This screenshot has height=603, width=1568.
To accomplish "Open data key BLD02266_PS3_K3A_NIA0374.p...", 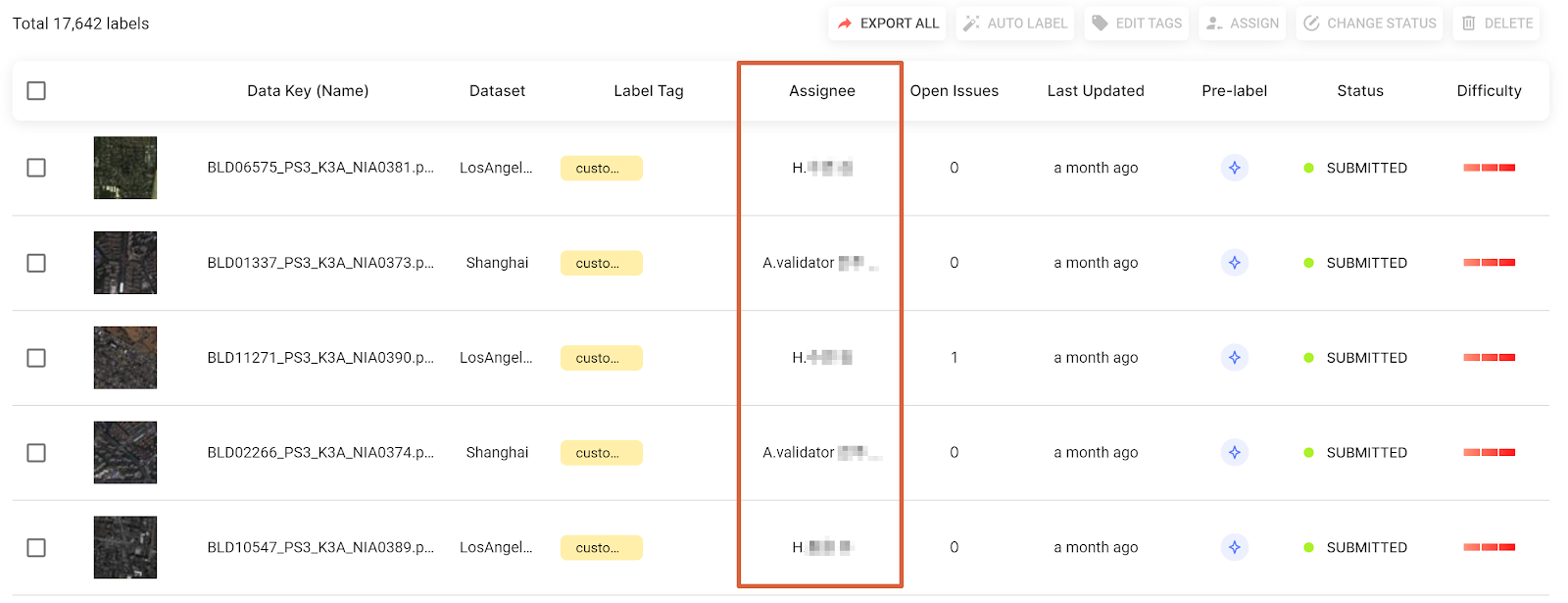I will click(320, 453).
